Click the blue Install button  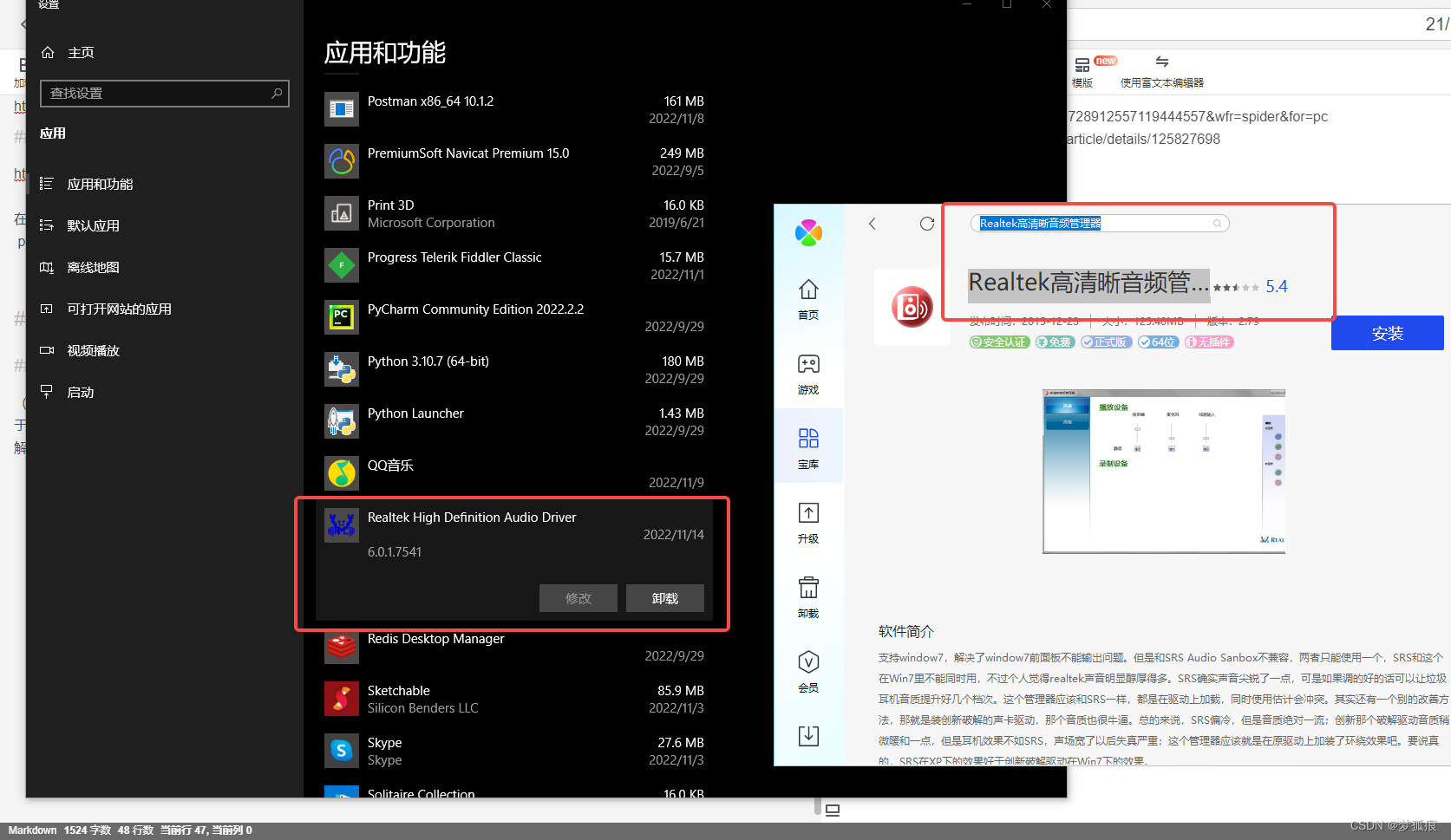coord(1387,333)
